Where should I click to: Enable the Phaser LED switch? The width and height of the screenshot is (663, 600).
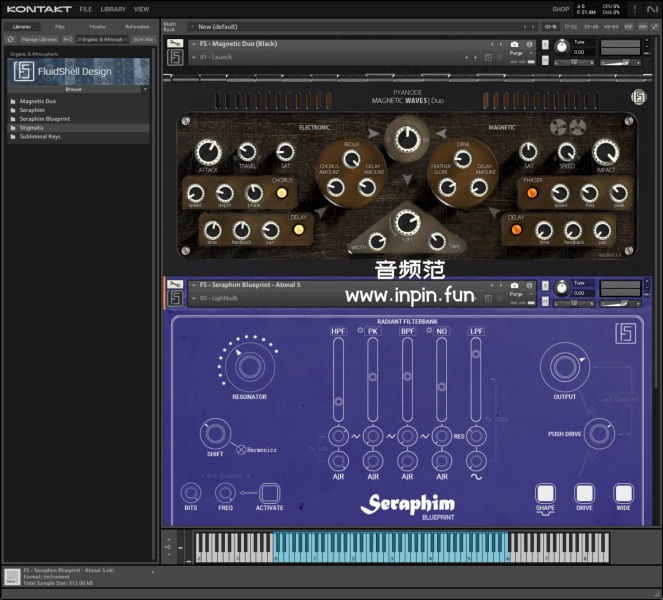point(532,193)
